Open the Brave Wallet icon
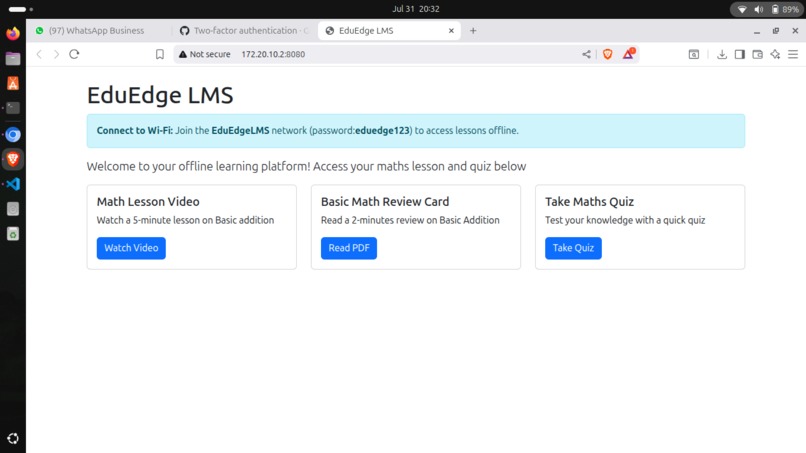This screenshot has height=453, width=806. (x=757, y=54)
